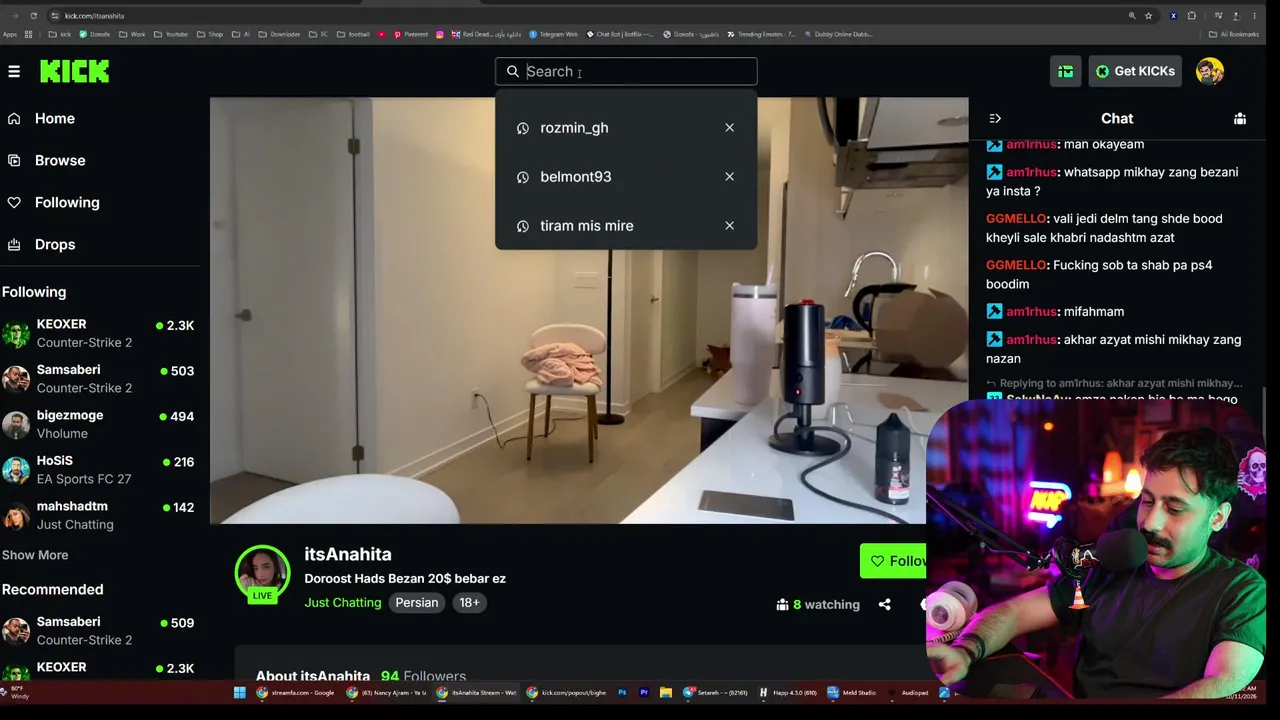Collapse the chat panel arrow icon
This screenshot has width=1280, height=720.
tap(994, 118)
